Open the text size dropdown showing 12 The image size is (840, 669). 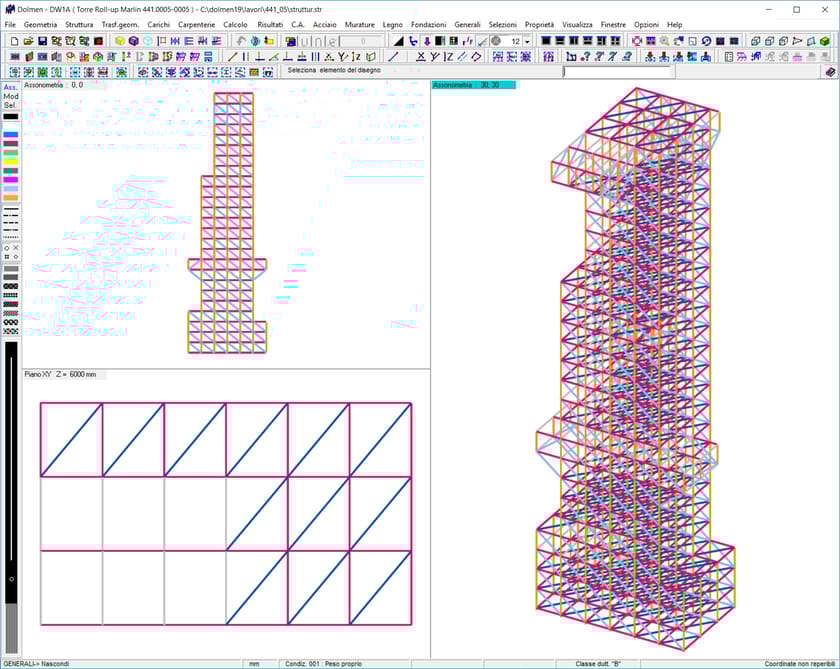pos(527,42)
